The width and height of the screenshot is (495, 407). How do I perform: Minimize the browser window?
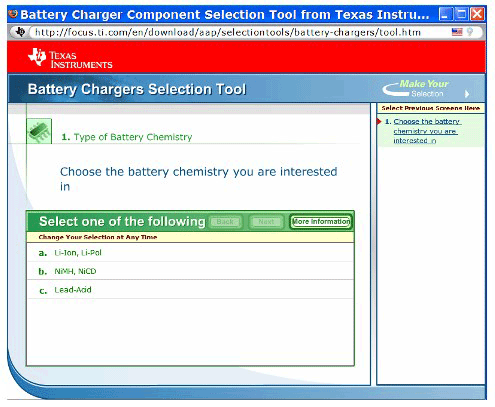click(445, 14)
